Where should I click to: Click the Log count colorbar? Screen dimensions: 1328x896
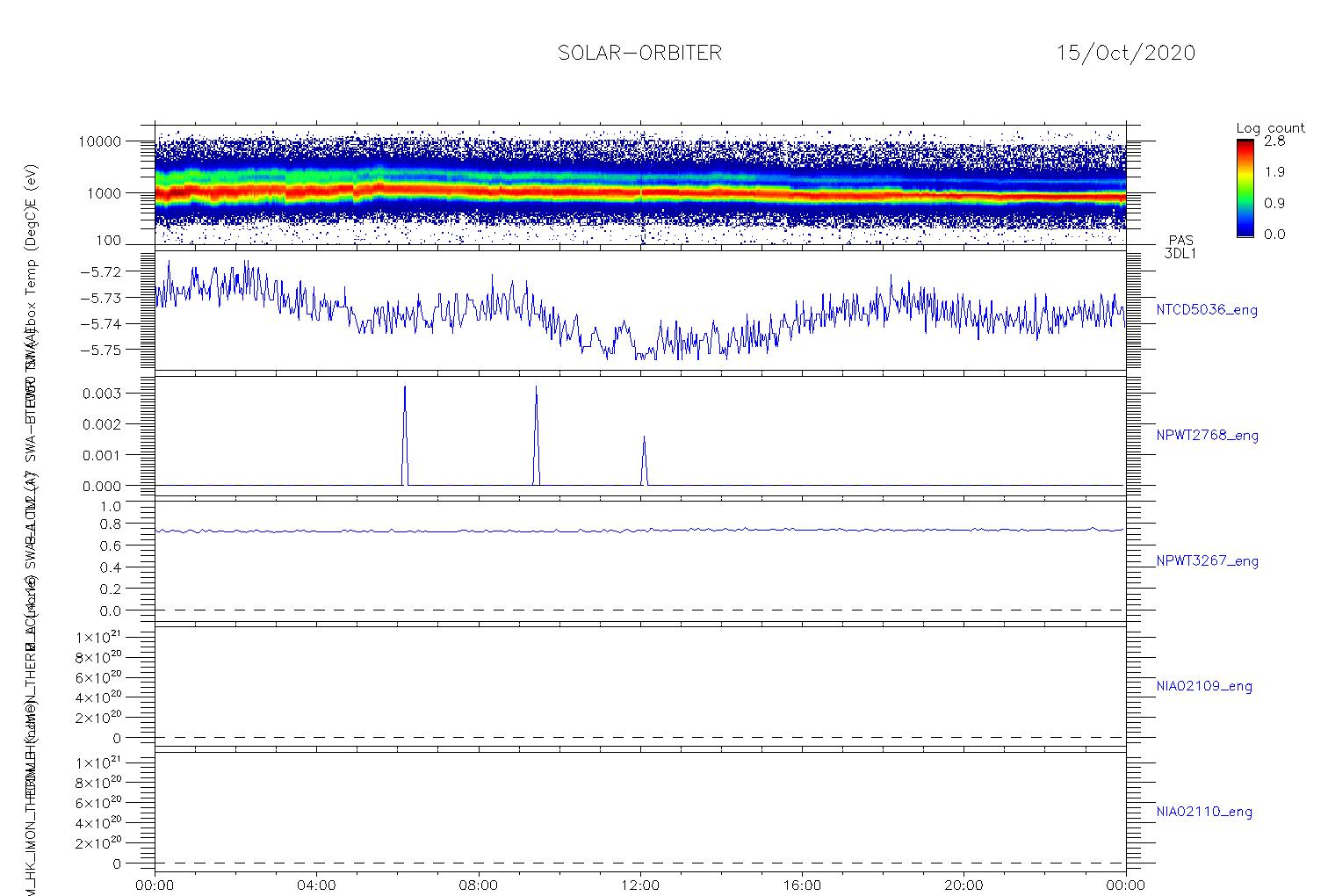click(1245, 189)
